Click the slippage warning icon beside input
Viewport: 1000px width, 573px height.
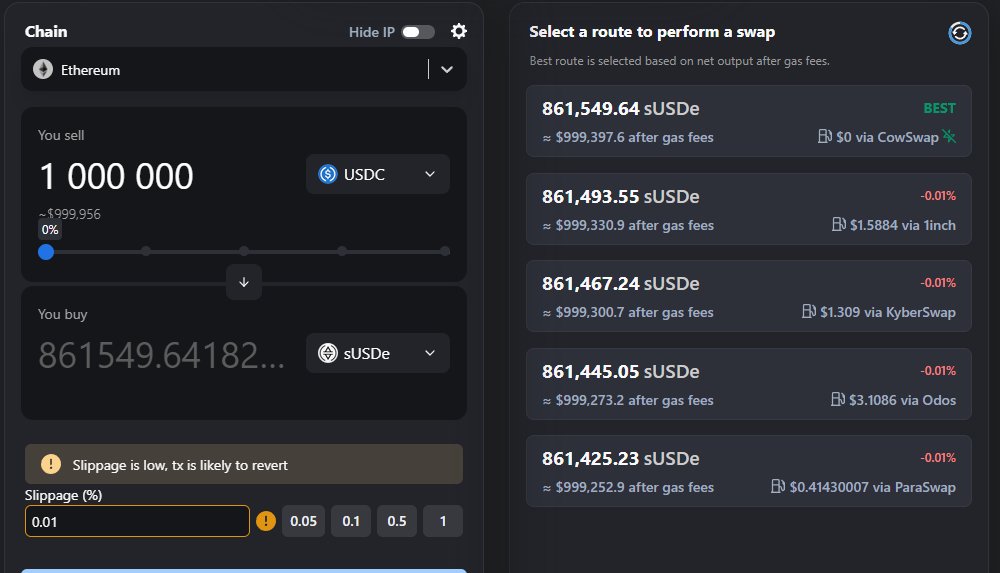tap(266, 521)
